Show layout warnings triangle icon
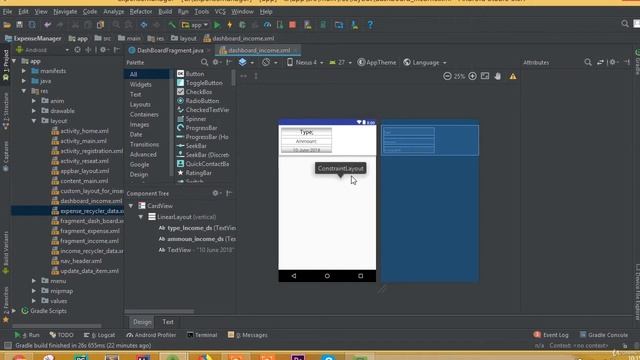 click(513, 76)
